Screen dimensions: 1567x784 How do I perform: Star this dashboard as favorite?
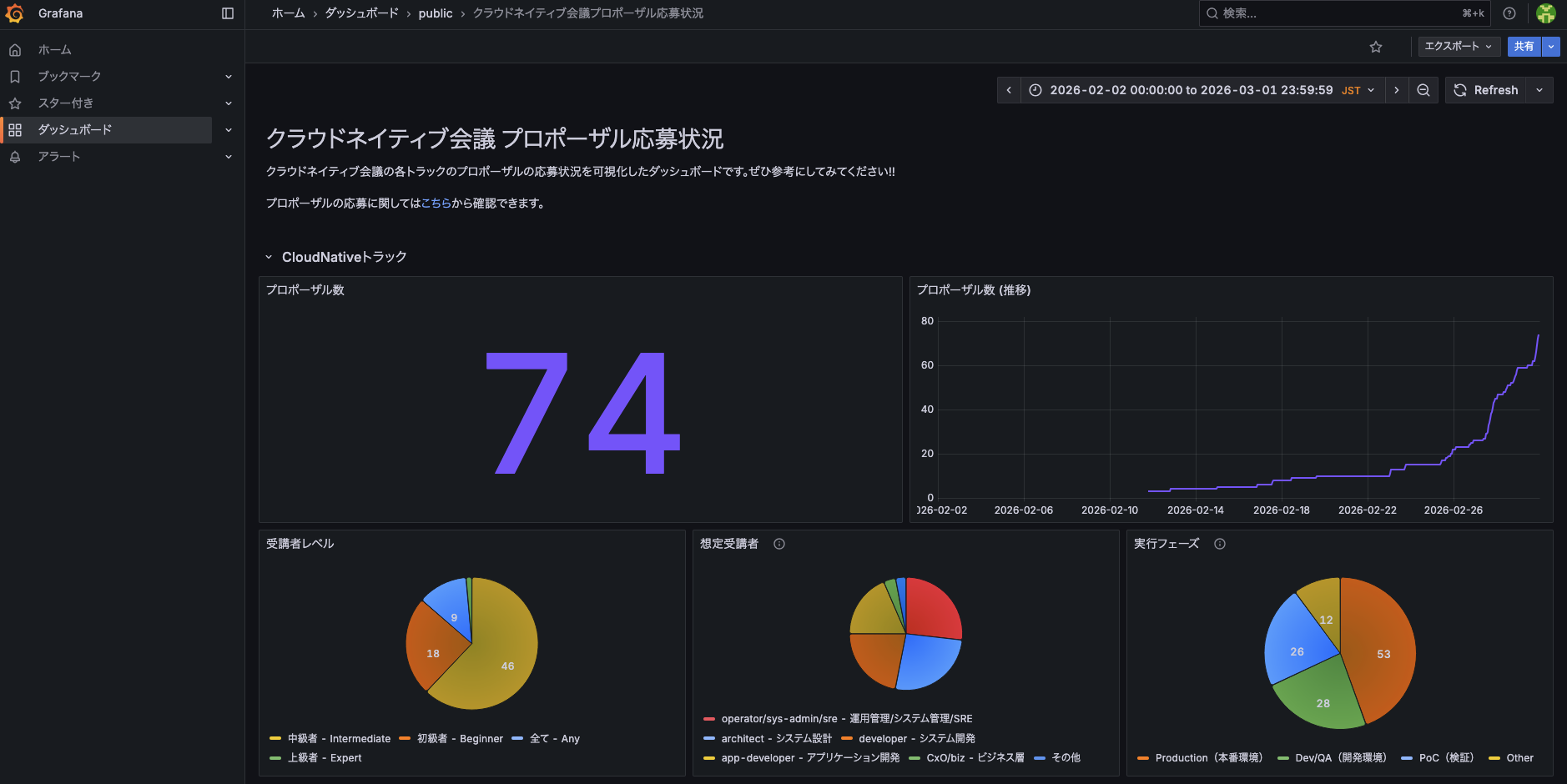pyautogui.click(x=1376, y=47)
